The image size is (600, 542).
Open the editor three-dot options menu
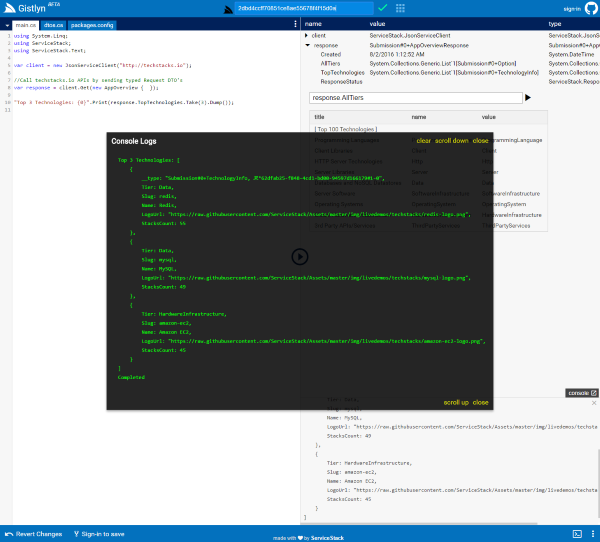295,24
